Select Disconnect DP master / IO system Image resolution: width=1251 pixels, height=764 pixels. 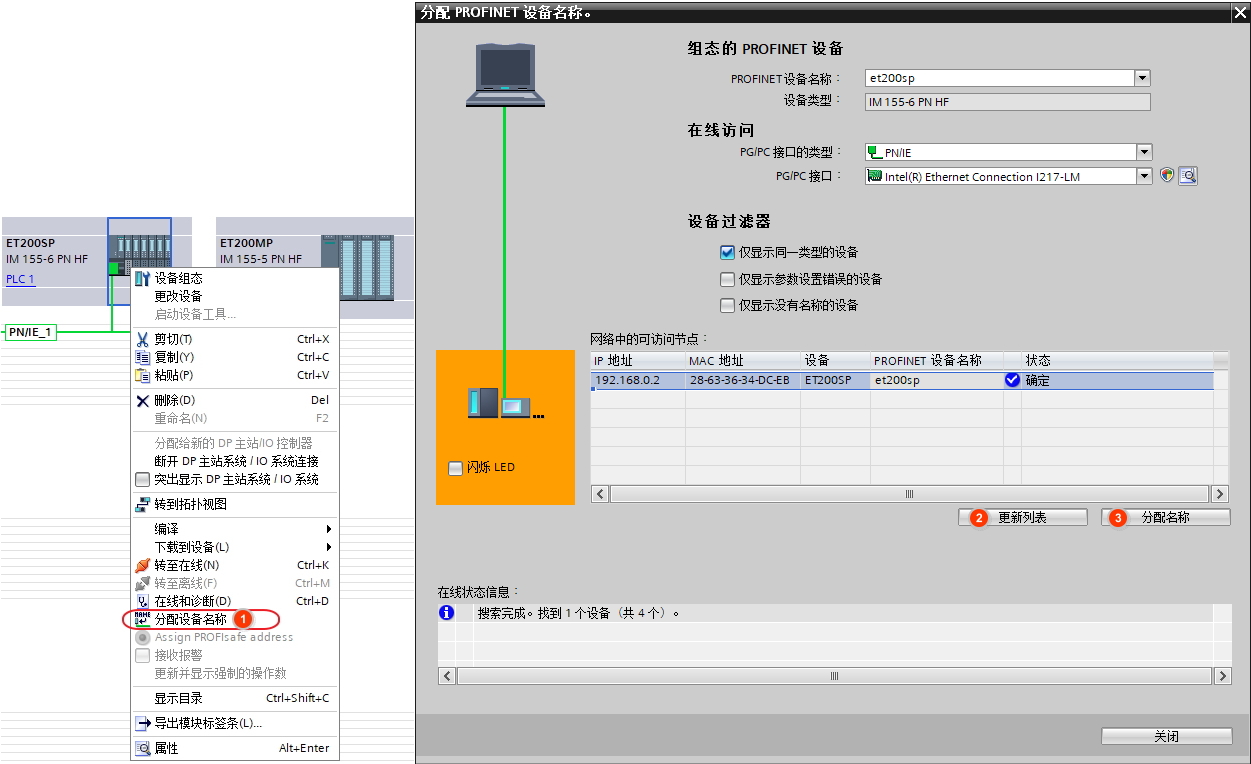(235, 461)
